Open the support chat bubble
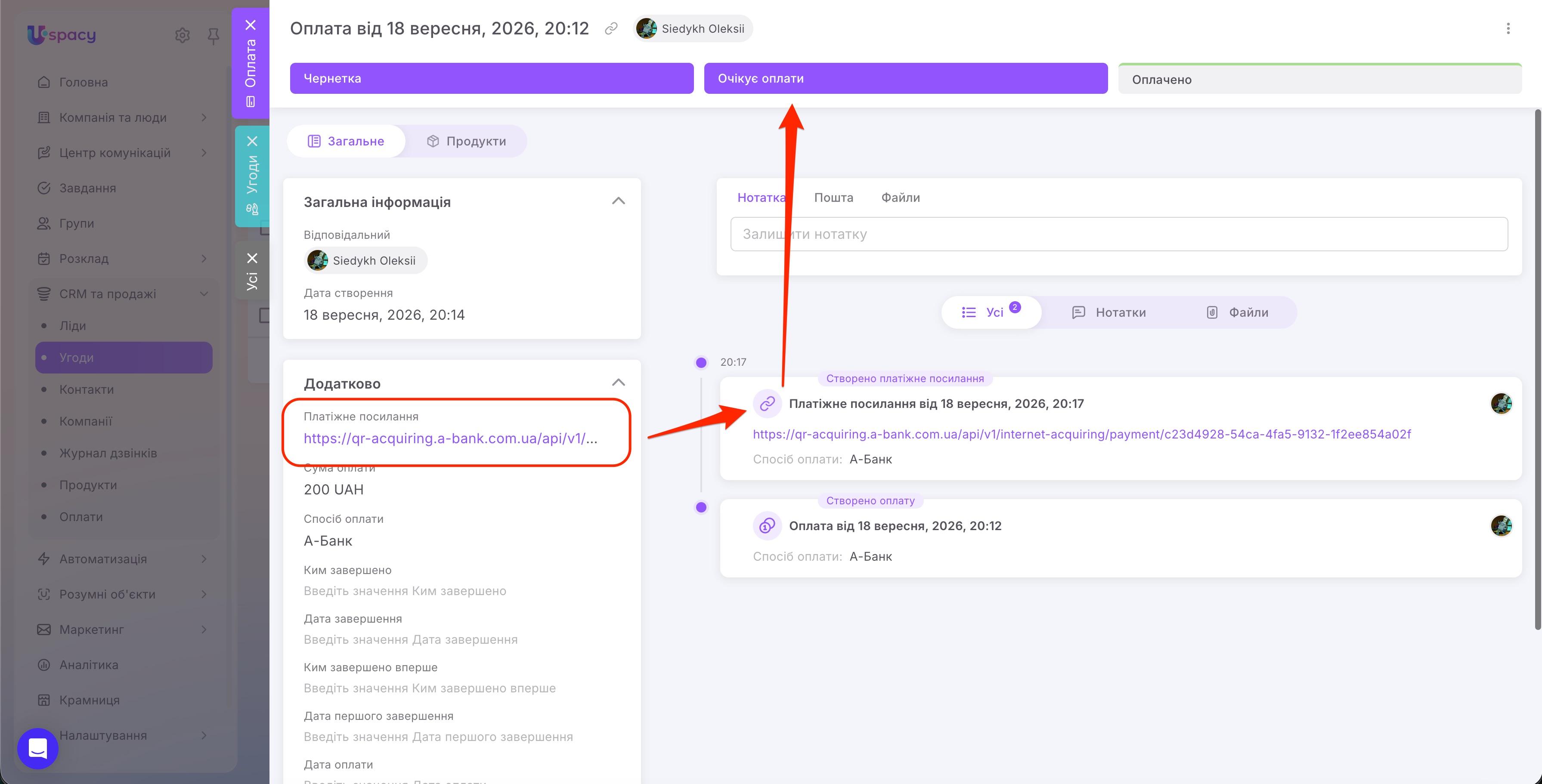Viewport: 1542px width, 784px height. (x=38, y=748)
